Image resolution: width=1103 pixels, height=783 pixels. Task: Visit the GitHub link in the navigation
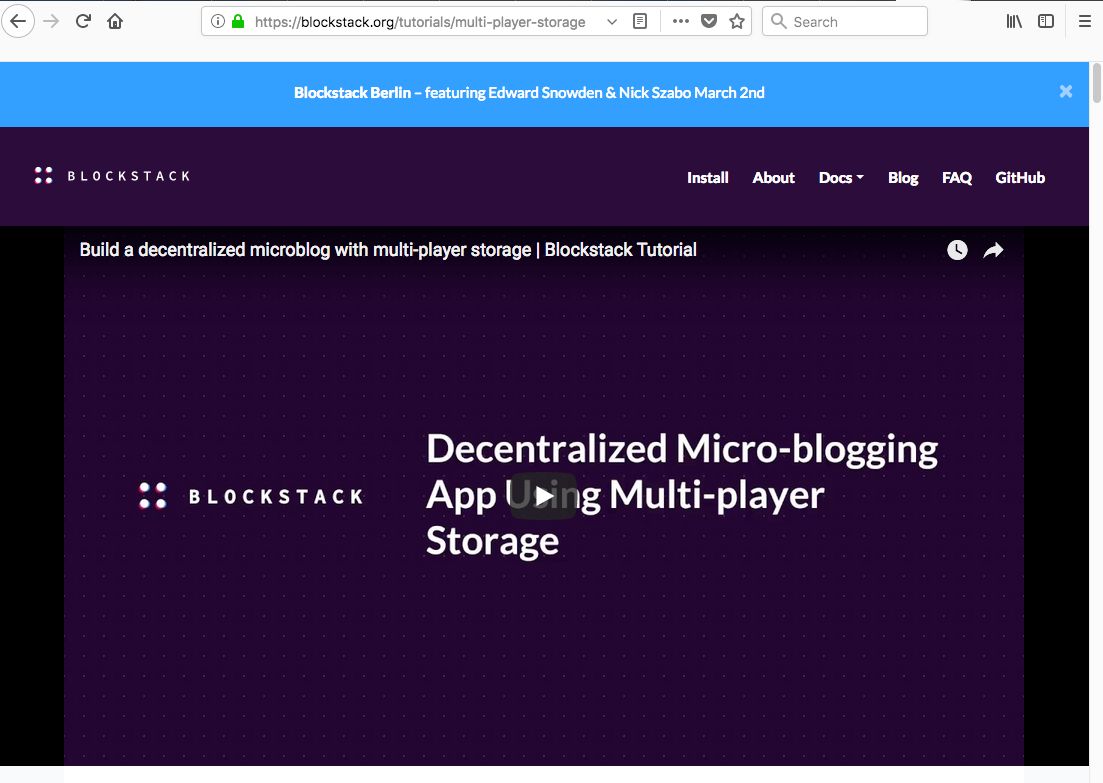(1020, 178)
